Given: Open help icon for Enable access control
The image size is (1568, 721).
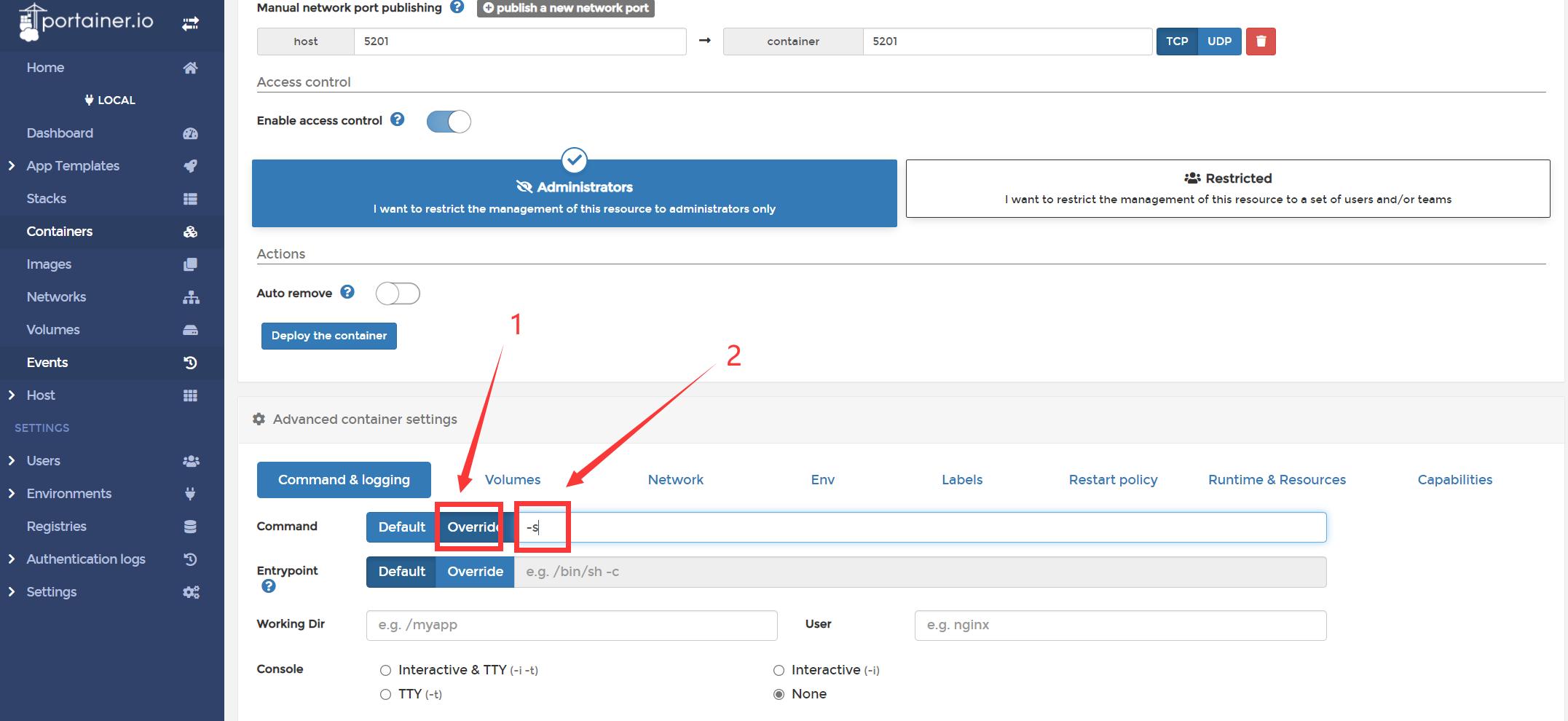Looking at the screenshot, I should 397,119.
